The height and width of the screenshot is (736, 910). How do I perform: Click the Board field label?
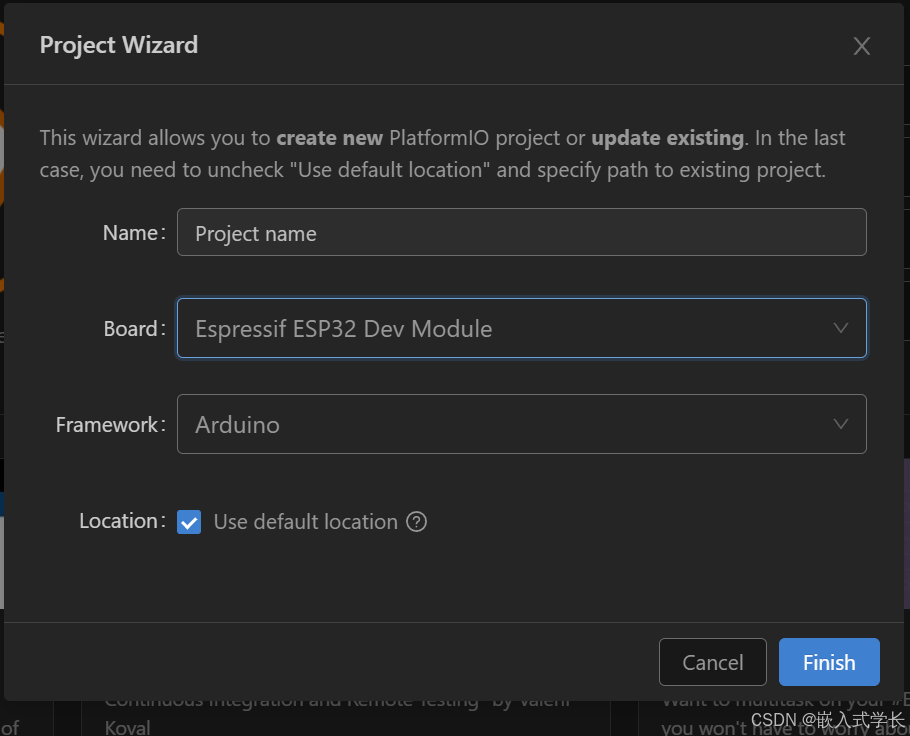point(132,328)
